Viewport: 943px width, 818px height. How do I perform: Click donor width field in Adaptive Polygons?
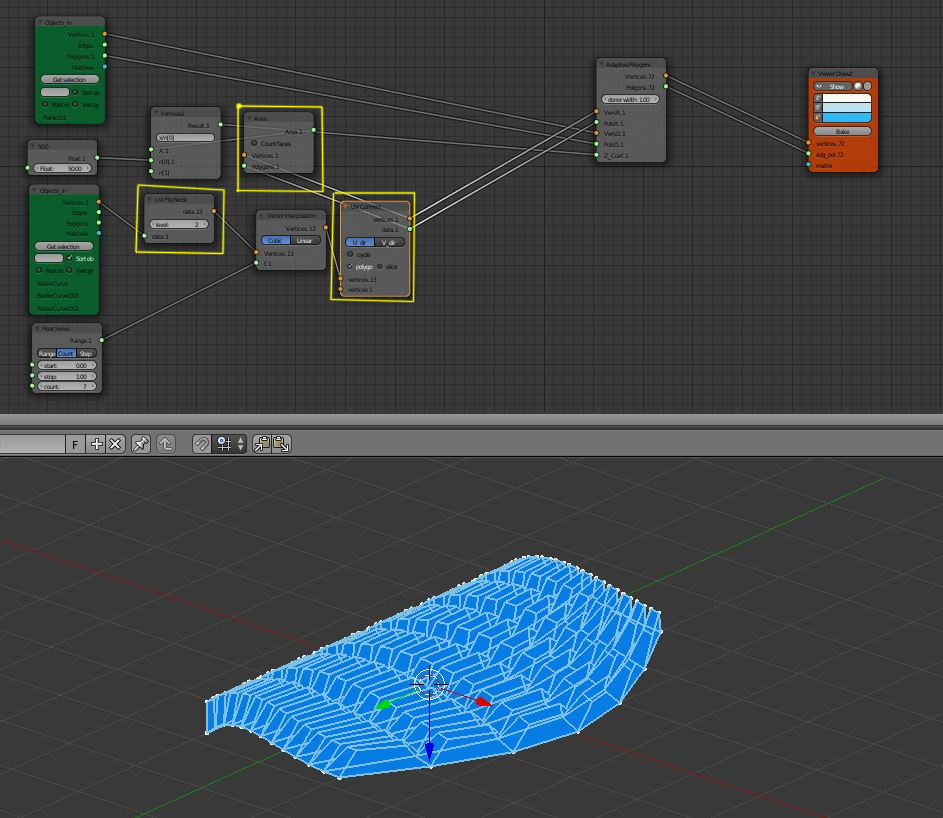coord(630,99)
